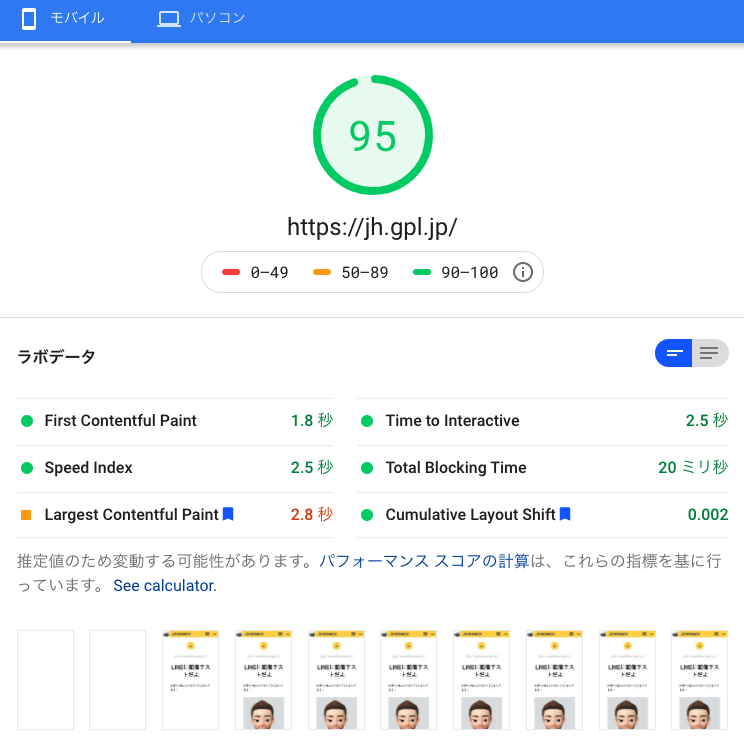The image size is (744, 739).
Task: Click the mobile phone icon in header
Action: pyautogui.click(x=29, y=19)
